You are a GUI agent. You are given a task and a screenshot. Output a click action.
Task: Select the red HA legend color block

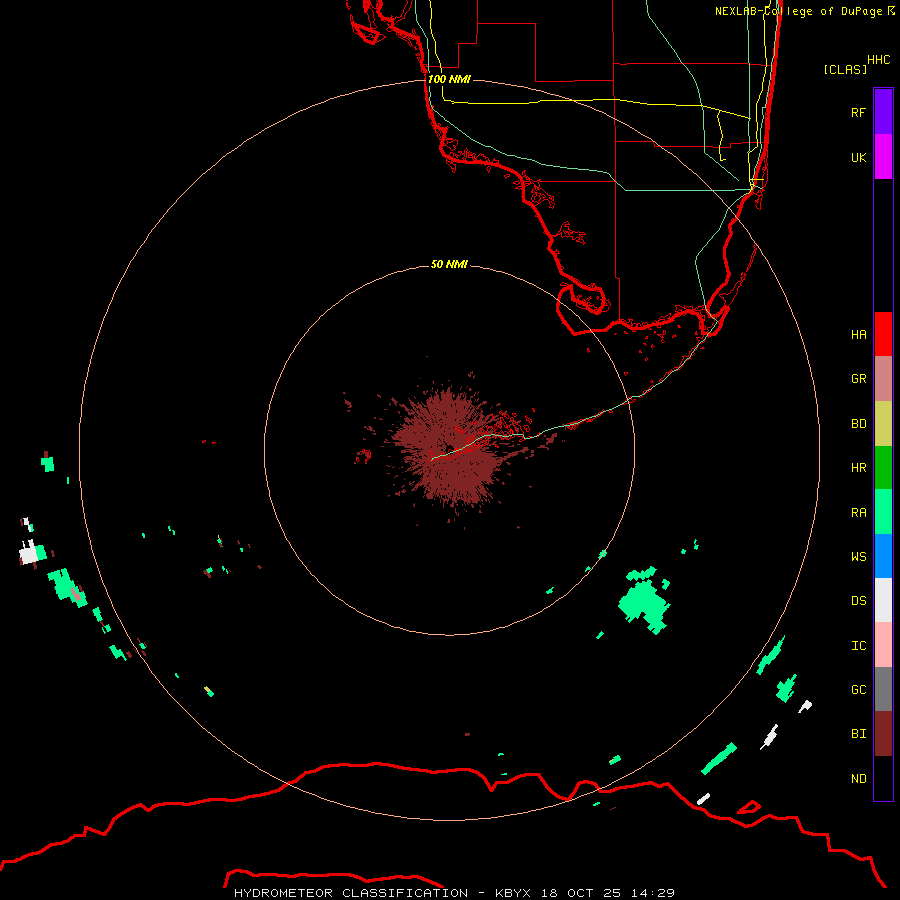(883, 334)
